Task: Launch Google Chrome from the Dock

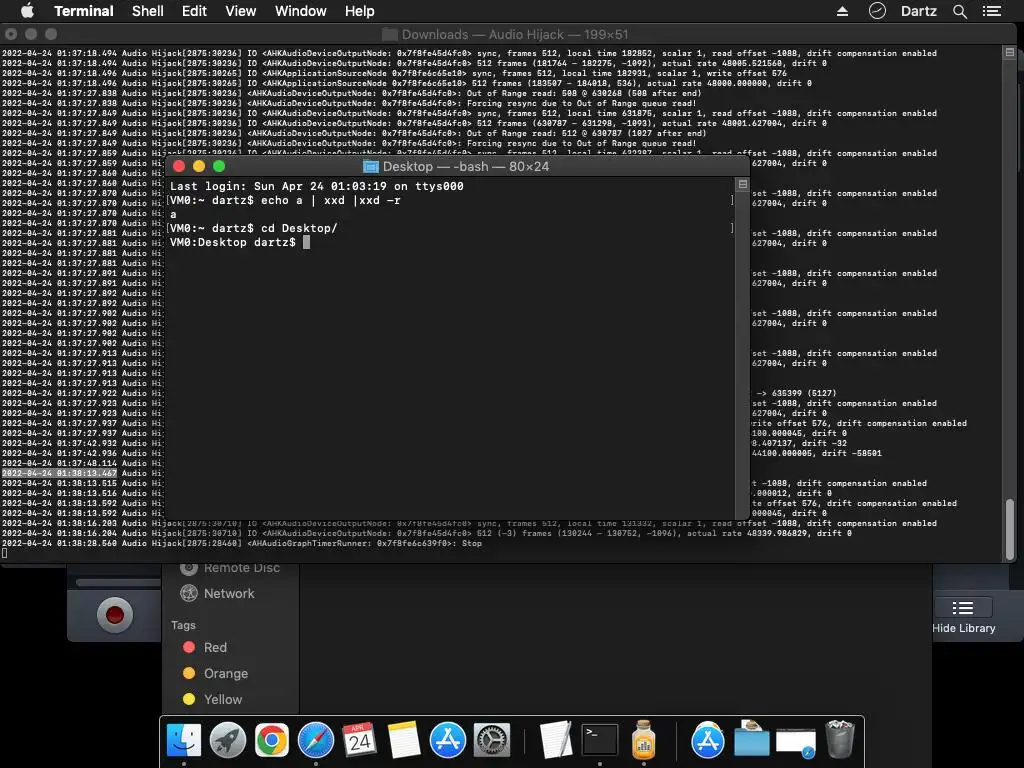Action: (x=272, y=740)
